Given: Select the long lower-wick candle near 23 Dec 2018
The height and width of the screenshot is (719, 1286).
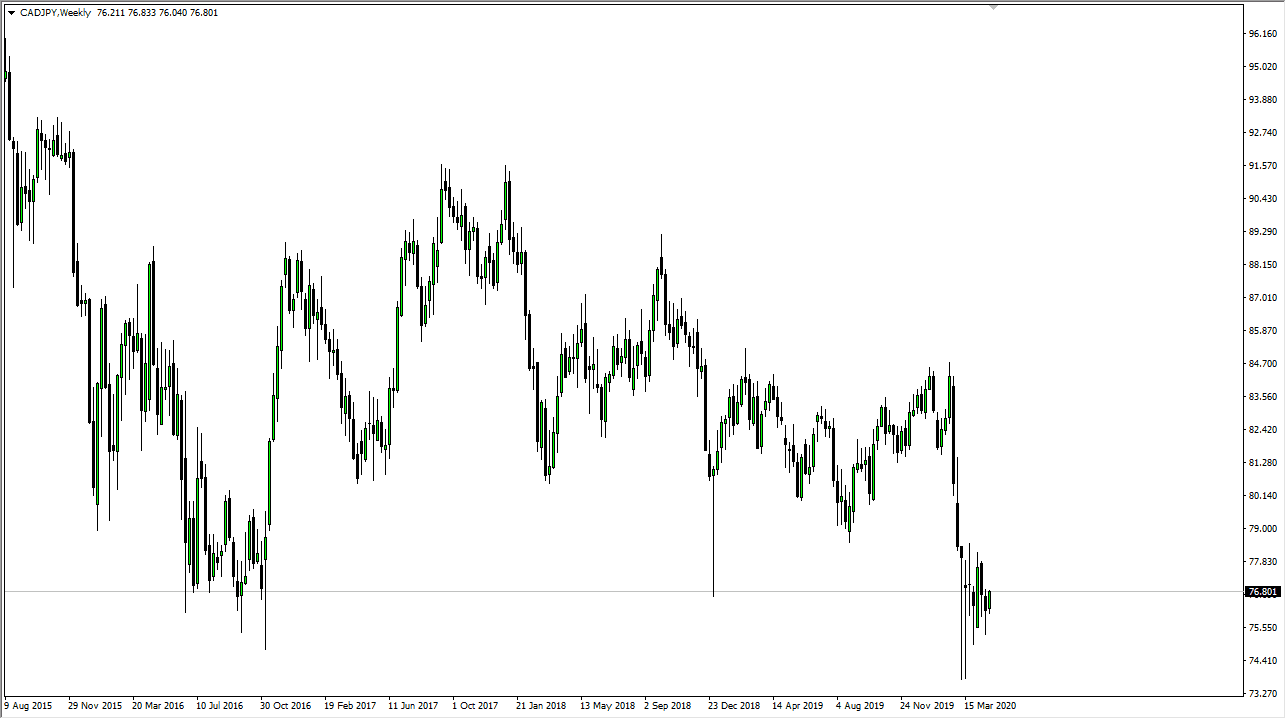Looking at the screenshot, I should 713,520.
